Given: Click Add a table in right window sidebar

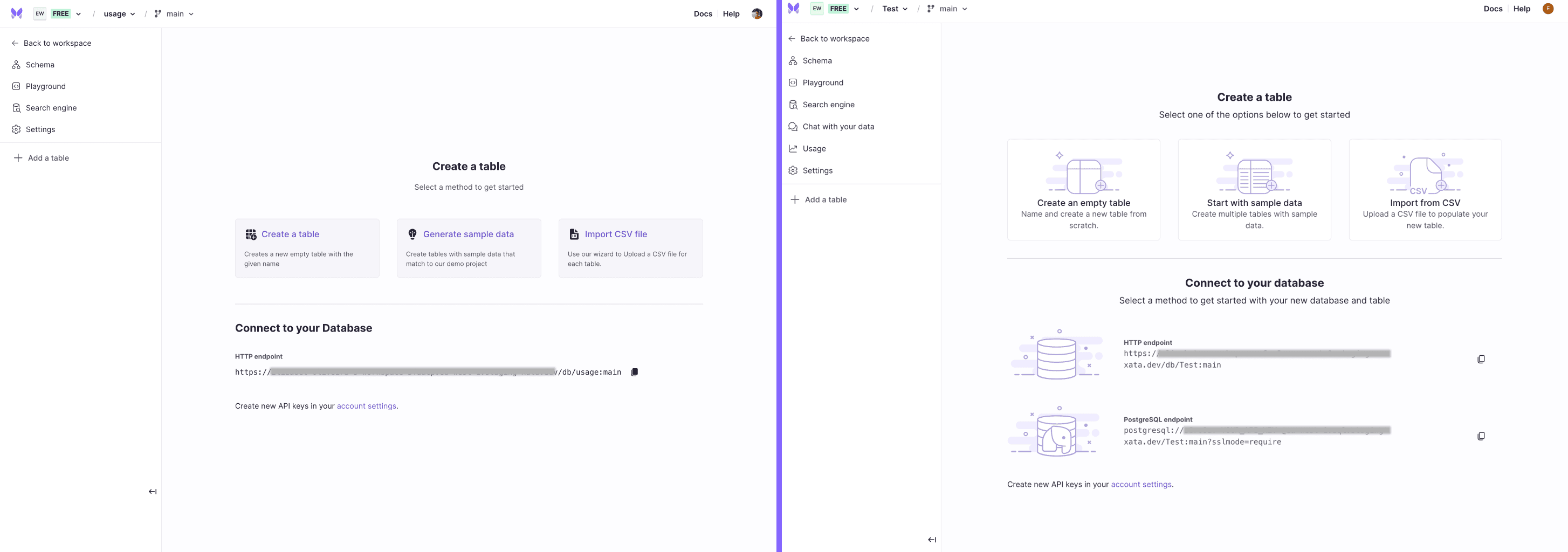Looking at the screenshot, I should tap(819, 199).
